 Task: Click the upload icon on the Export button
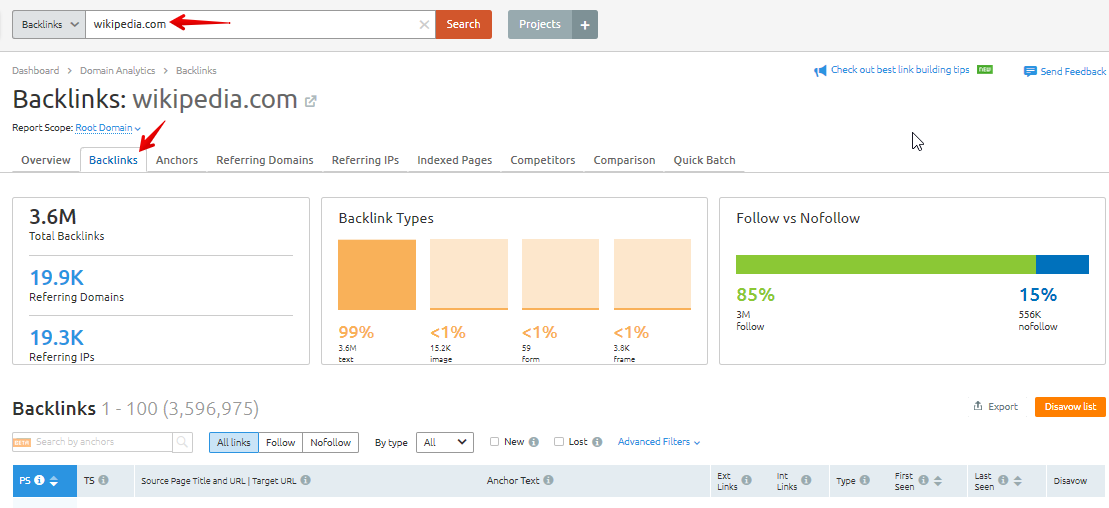[x=978, y=406]
